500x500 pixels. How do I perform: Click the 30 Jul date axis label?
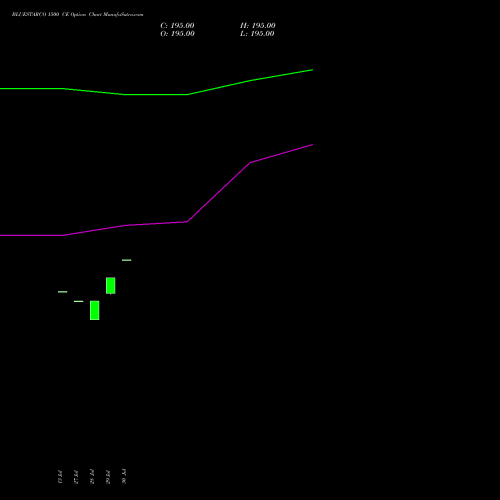pyautogui.click(x=124, y=476)
